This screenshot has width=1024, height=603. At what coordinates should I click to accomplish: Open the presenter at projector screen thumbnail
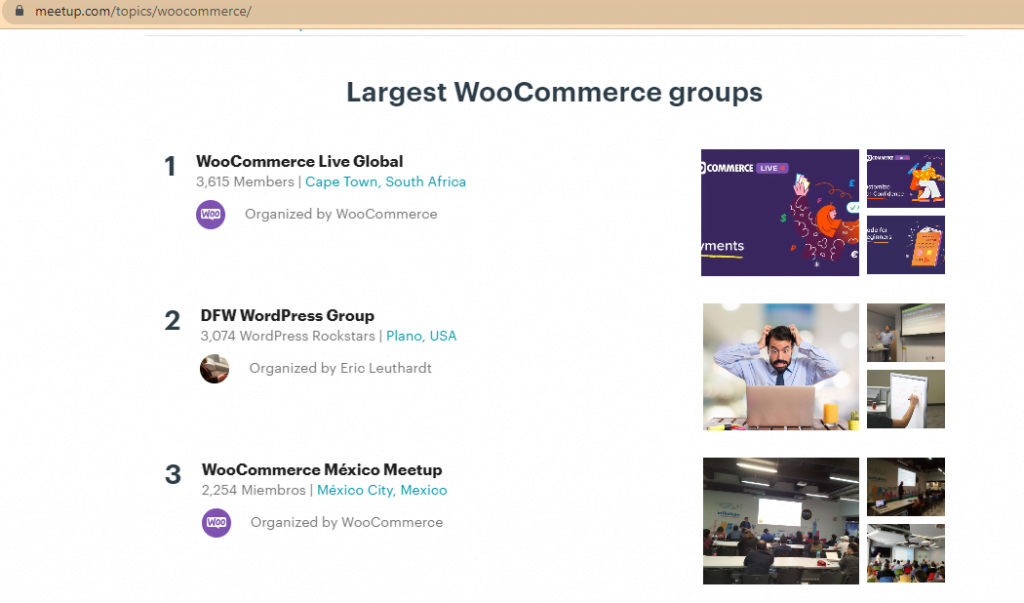[906, 333]
